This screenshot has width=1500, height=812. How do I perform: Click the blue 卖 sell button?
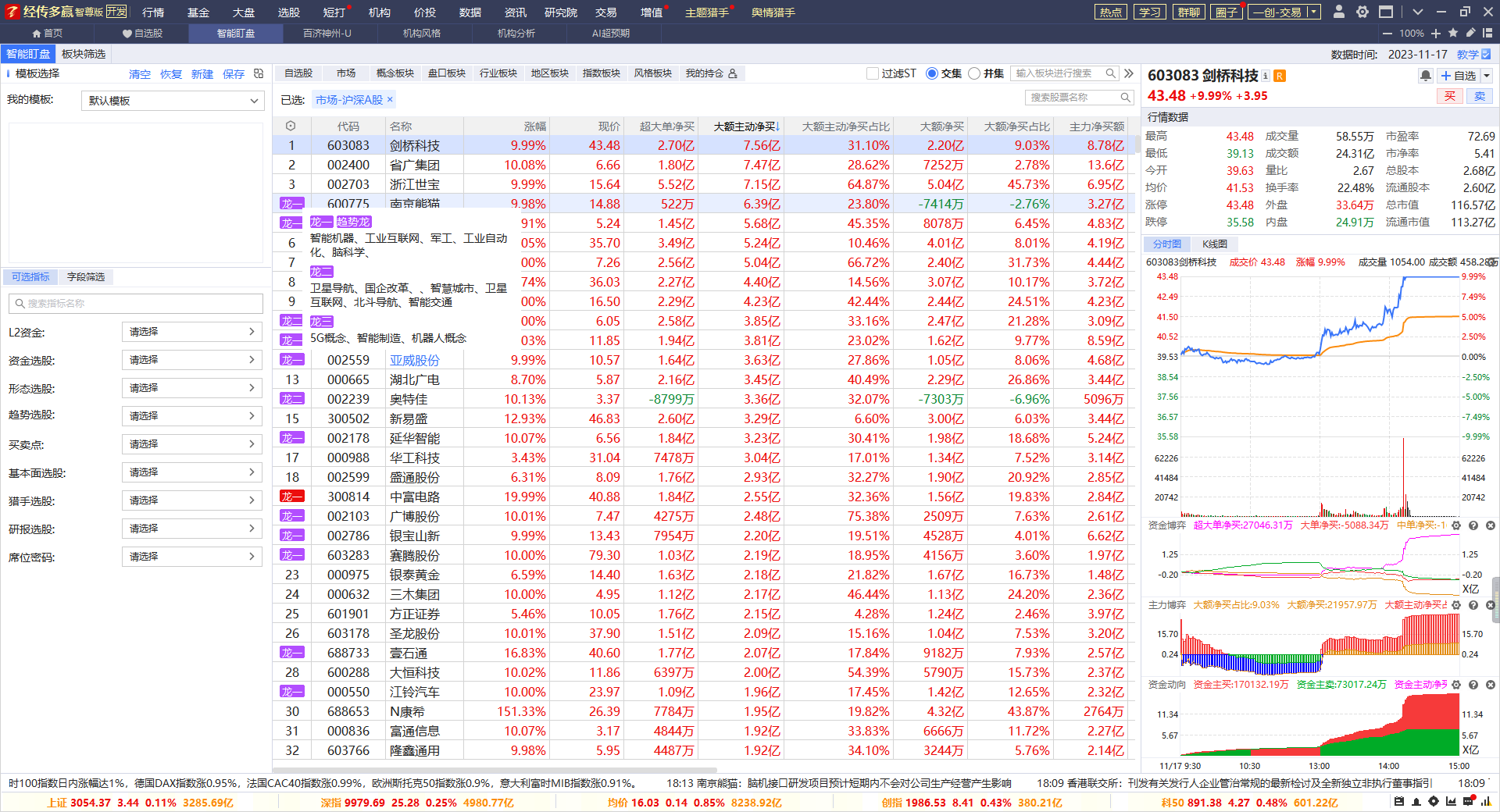pyautogui.click(x=1480, y=96)
